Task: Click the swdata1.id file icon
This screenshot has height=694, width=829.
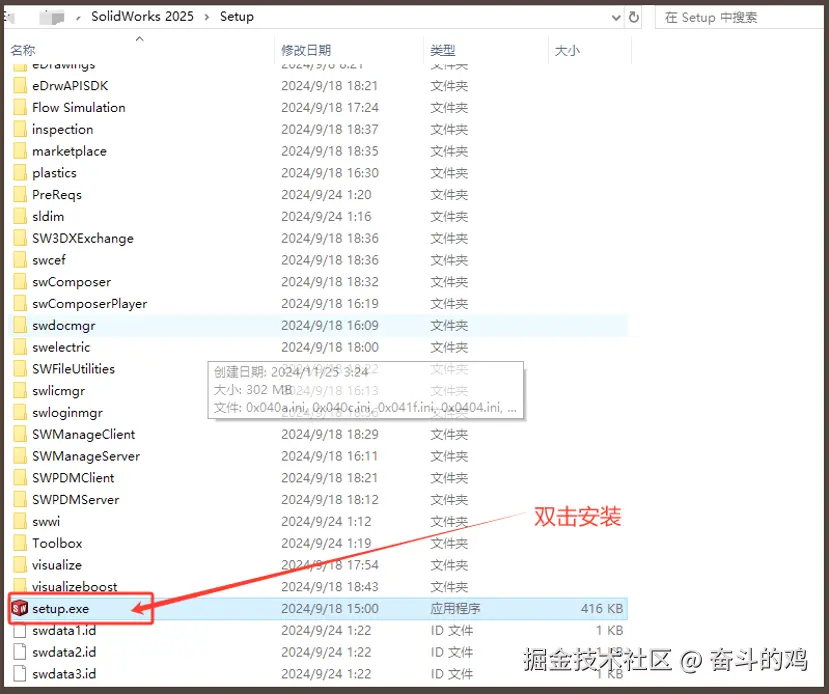Action: click(20, 630)
